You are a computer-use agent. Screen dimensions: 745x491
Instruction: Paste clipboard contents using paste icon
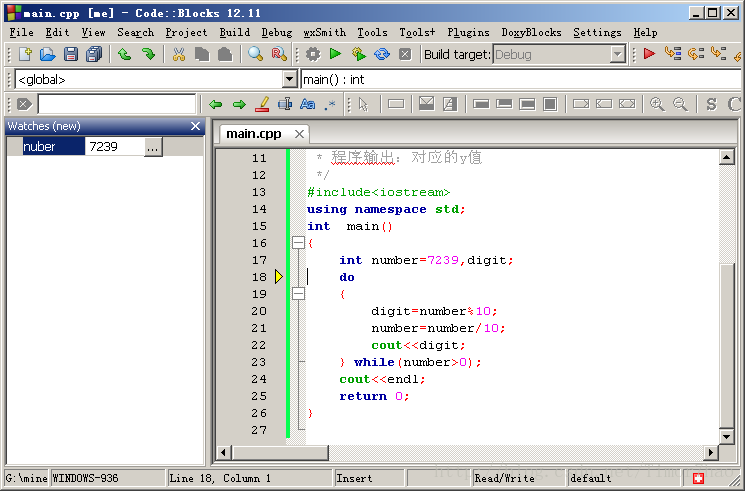pyautogui.click(x=225, y=54)
